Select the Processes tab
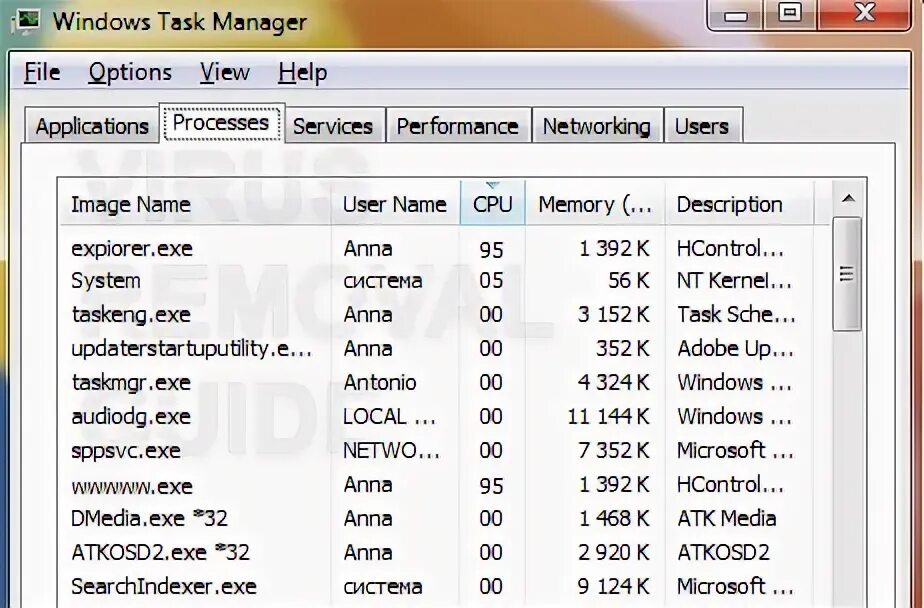924x608 pixels. (x=222, y=123)
